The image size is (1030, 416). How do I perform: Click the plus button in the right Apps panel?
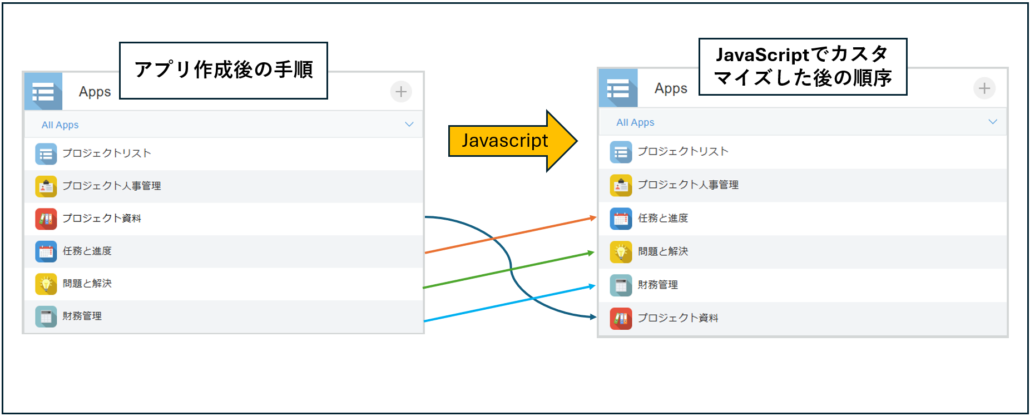985,88
